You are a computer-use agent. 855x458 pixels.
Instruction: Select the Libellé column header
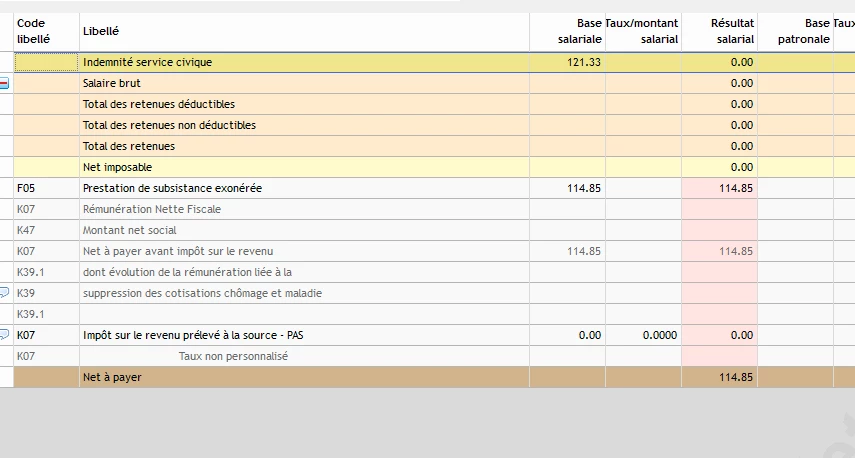point(304,31)
